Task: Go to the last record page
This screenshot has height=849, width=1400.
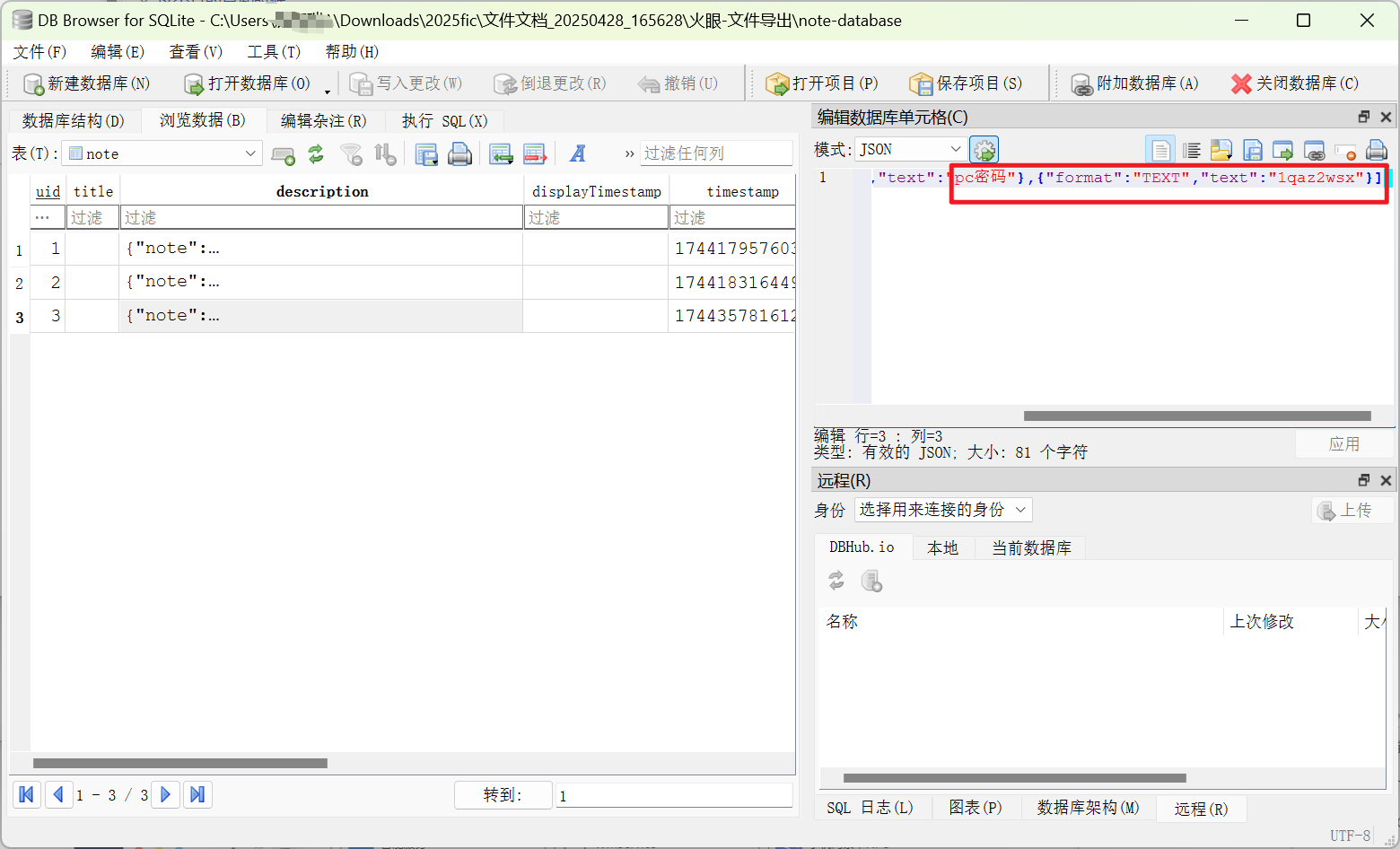Action: click(x=197, y=794)
